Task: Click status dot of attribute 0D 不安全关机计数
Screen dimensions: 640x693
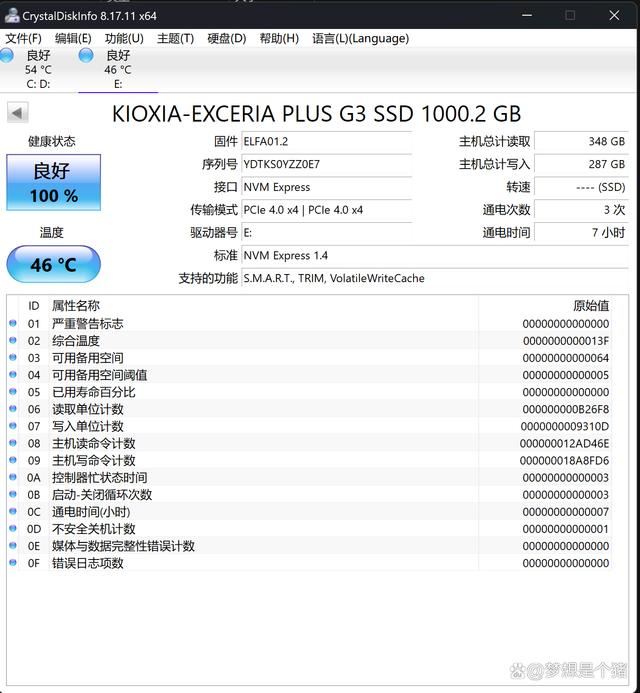Action: 13,529
